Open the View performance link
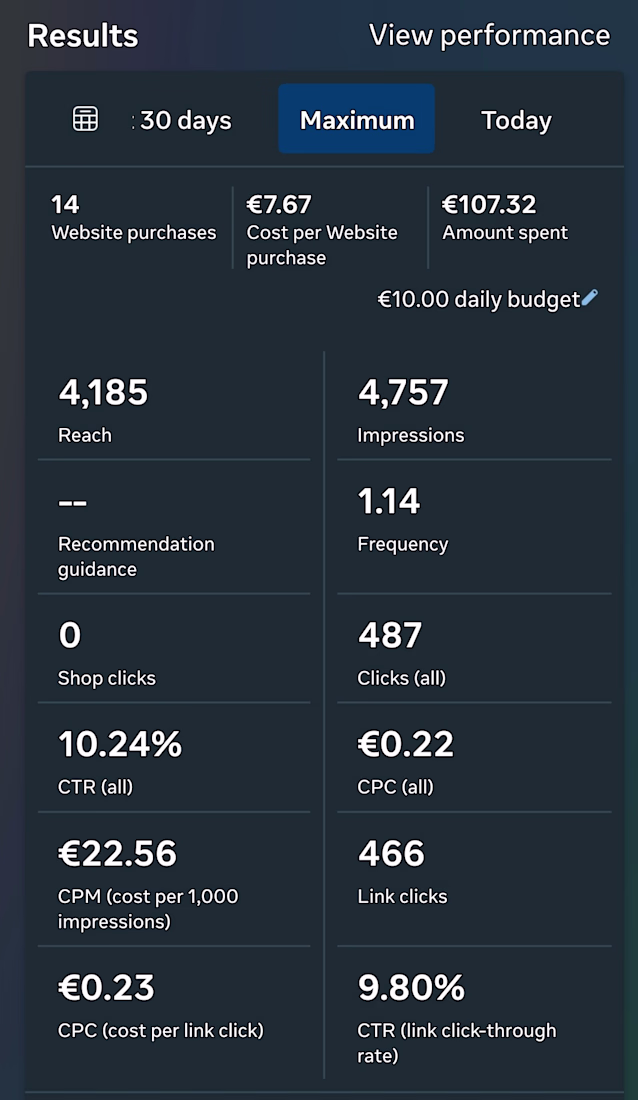The height and width of the screenshot is (1100, 638). pyautogui.click(x=489, y=36)
